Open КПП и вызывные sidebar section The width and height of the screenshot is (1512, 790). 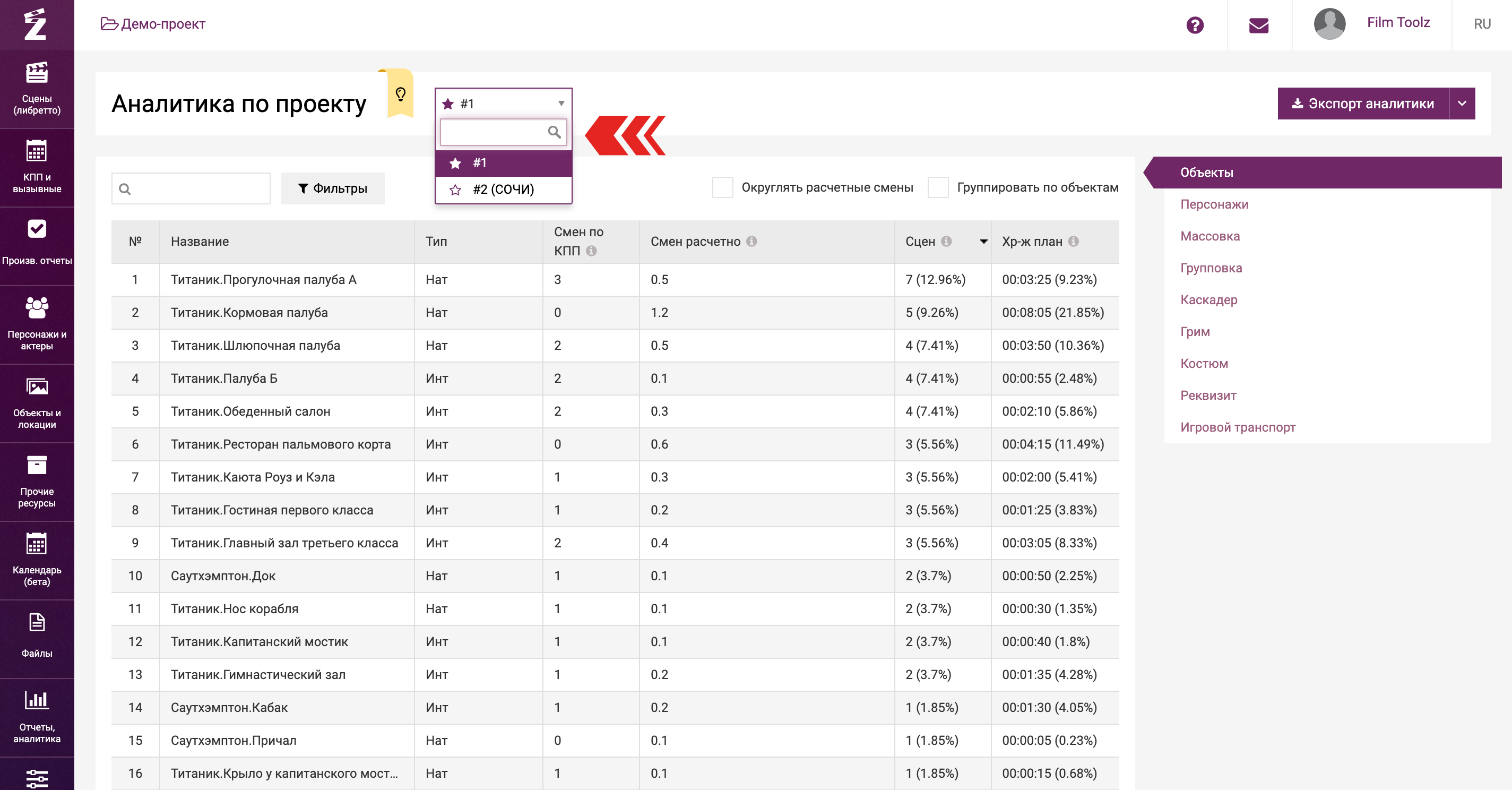click(x=37, y=167)
